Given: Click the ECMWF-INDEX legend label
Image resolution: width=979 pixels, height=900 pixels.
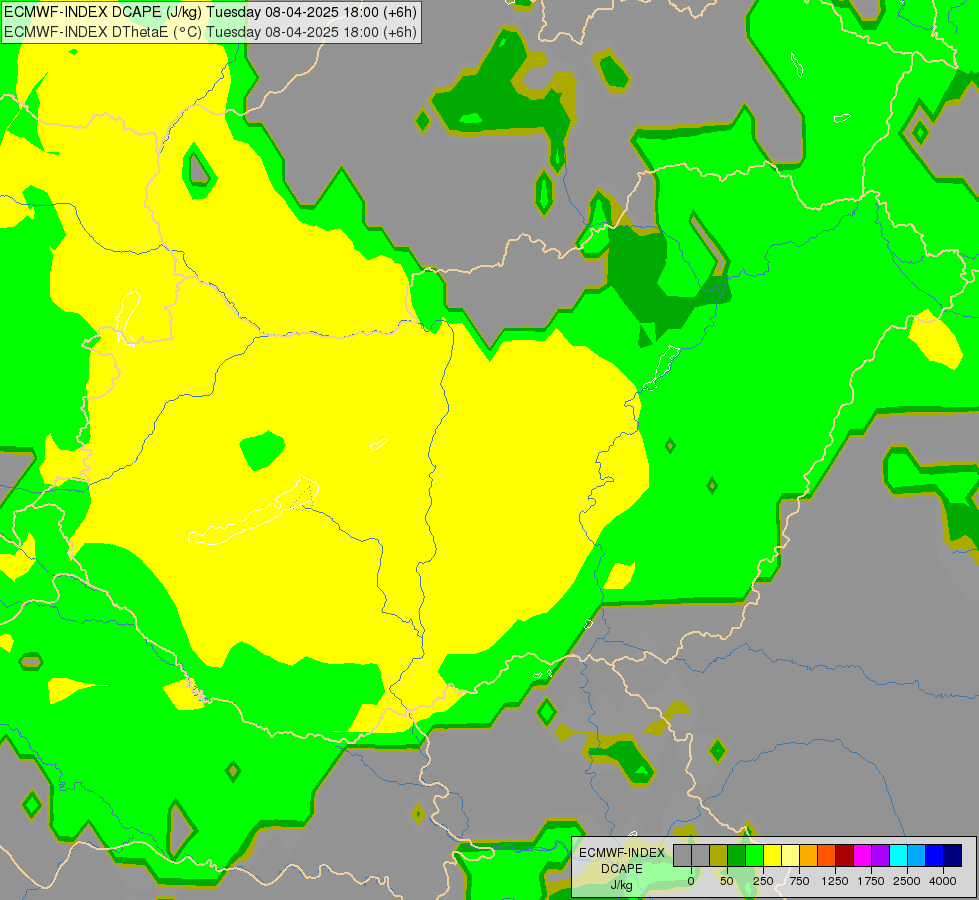Looking at the screenshot, I should click(621, 853).
